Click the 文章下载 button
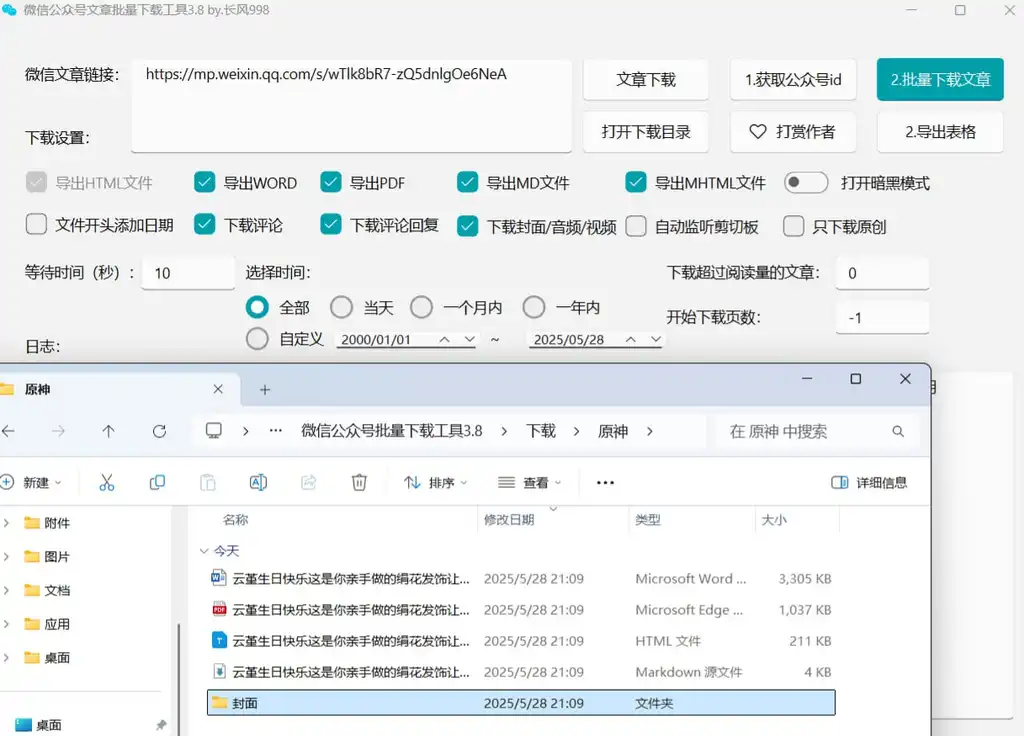The height and width of the screenshot is (736, 1024). point(646,80)
